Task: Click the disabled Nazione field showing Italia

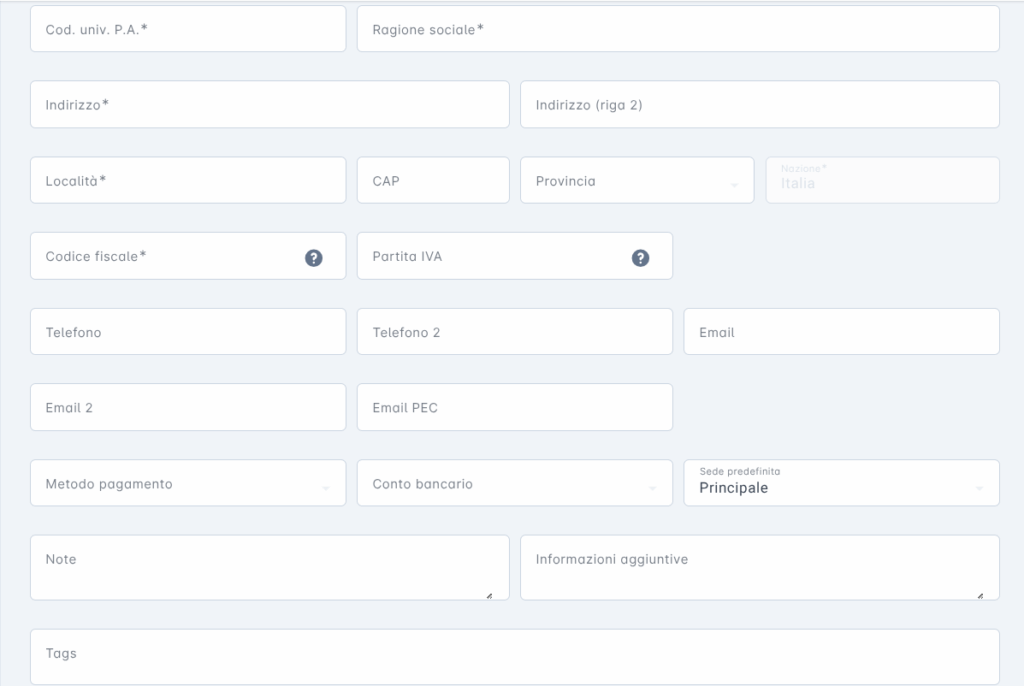Action: 882,180
